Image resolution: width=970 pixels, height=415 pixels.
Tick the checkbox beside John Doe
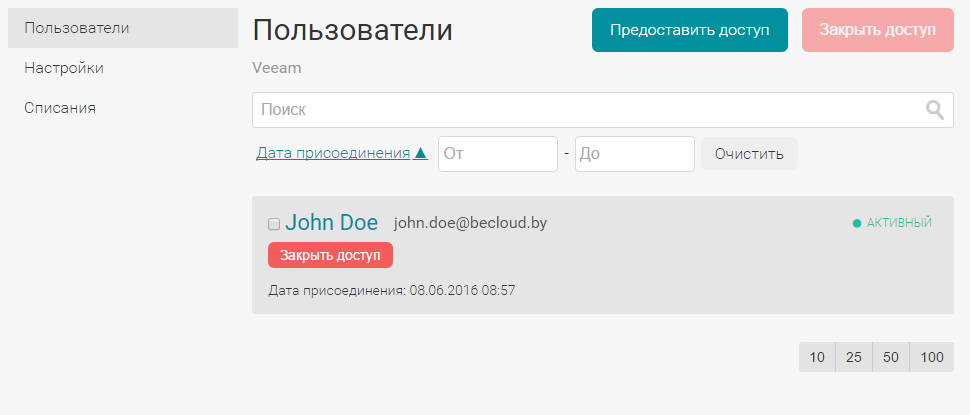274,224
